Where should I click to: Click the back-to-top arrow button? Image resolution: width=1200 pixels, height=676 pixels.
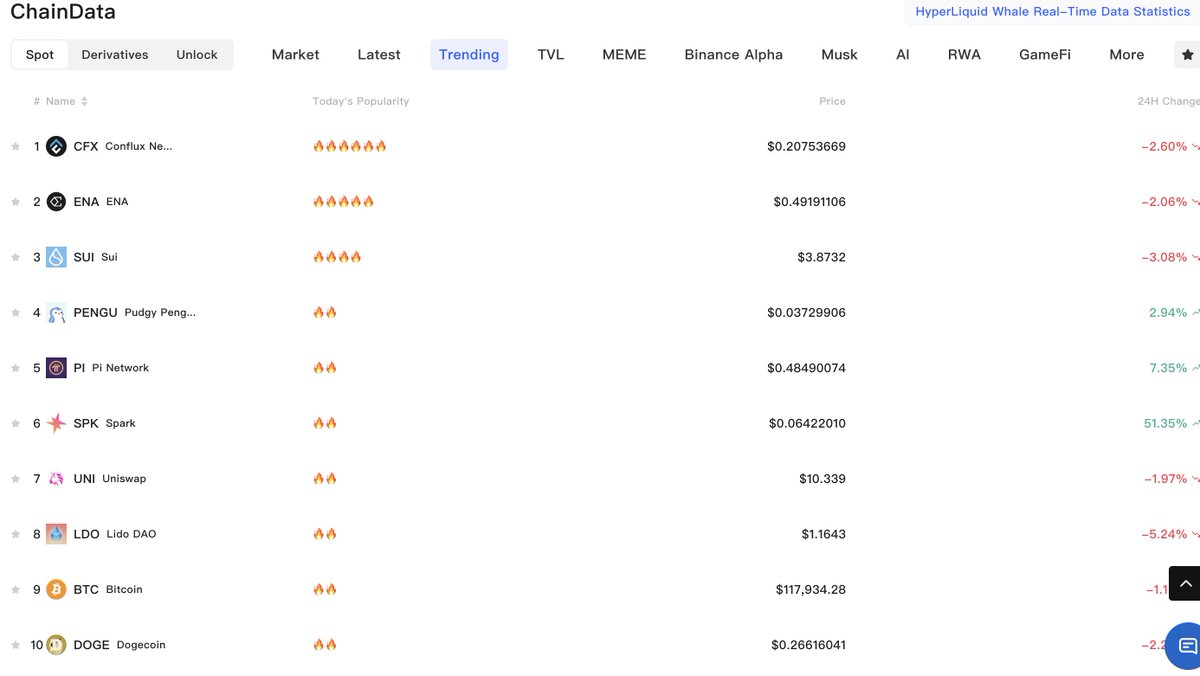pos(1185,583)
